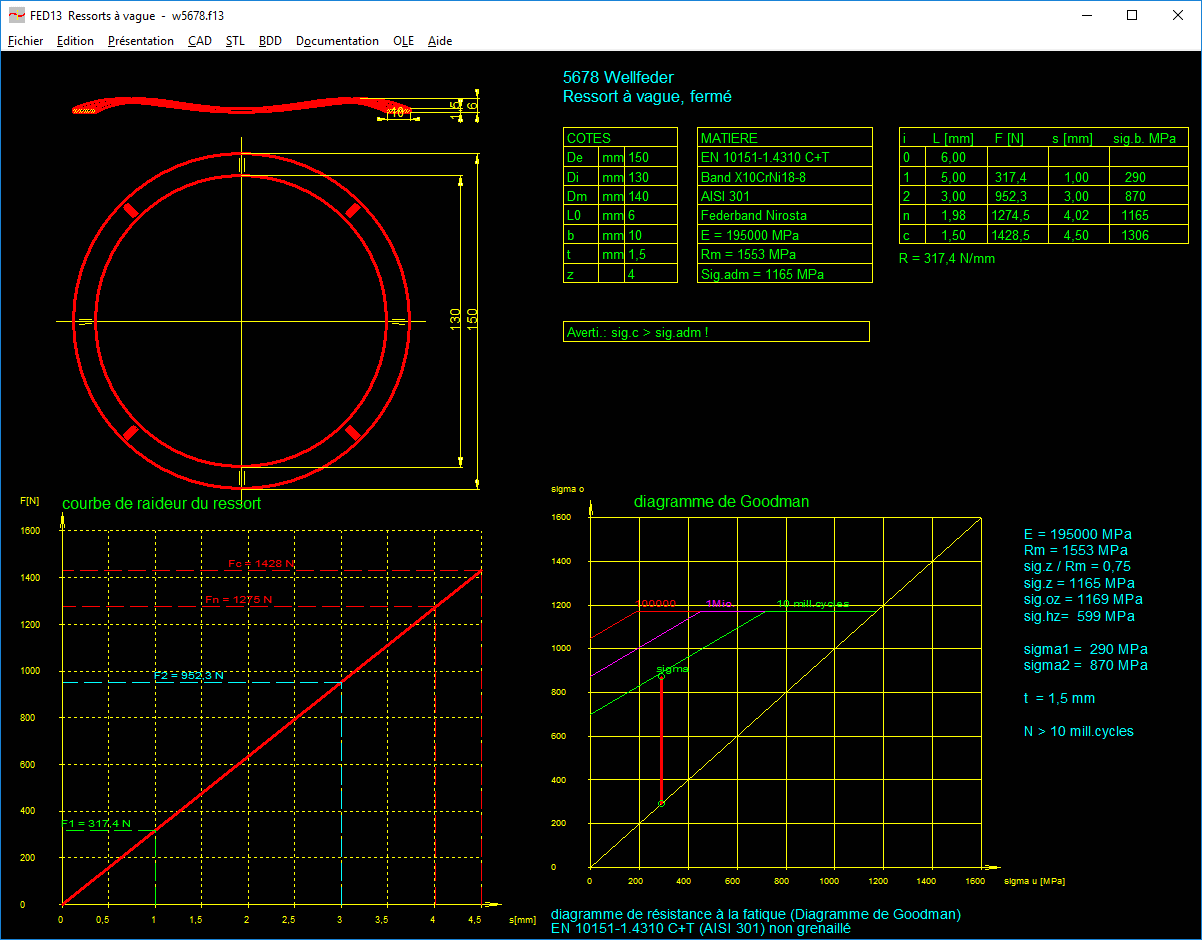The height and width of the screenshot is (940, 1202).
Task: Open the CAD menu
Action: click(x=199, y=41)
